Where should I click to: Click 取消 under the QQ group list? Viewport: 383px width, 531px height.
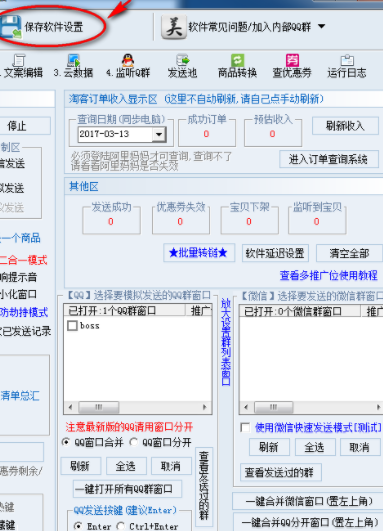171,466
